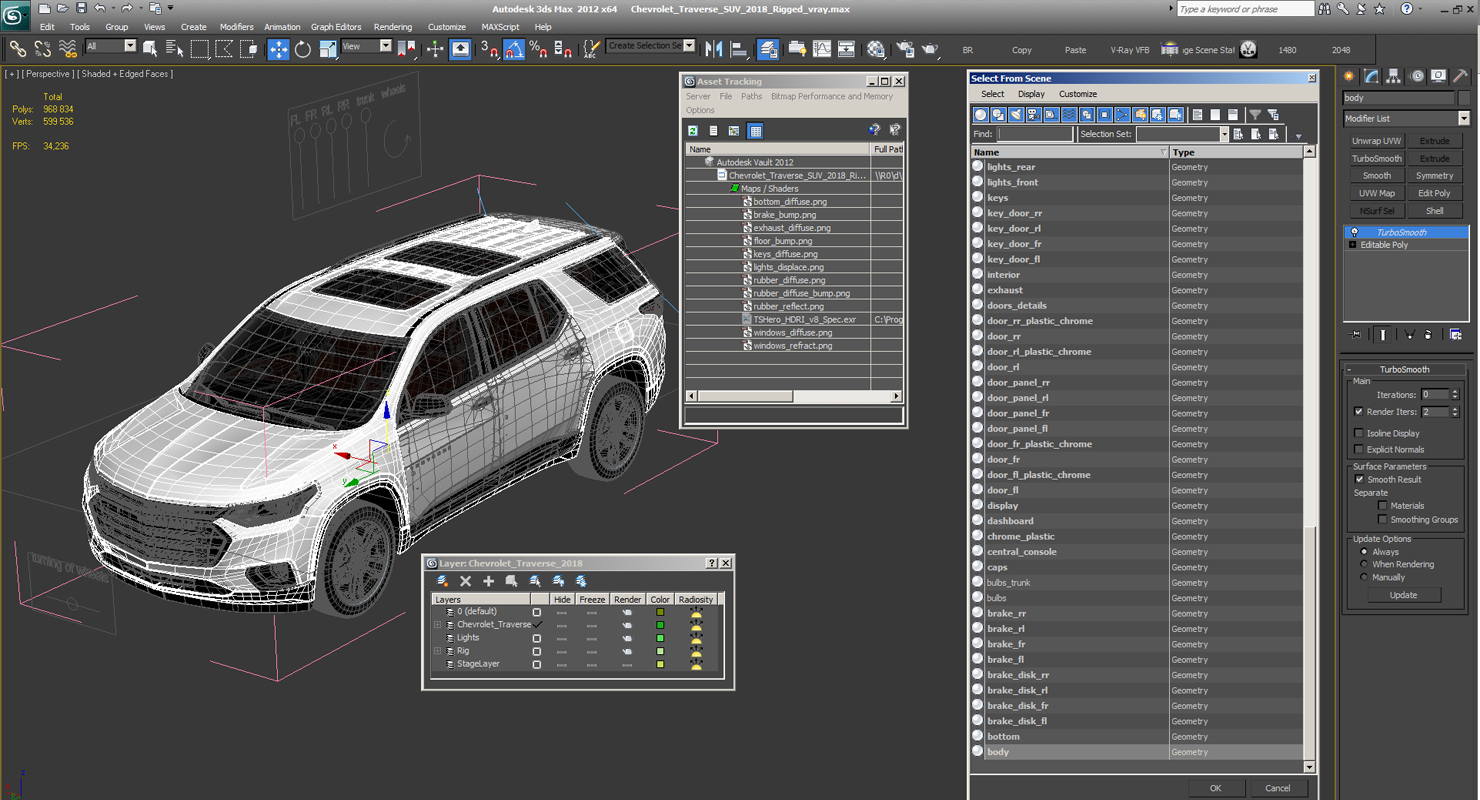The height and width of the screenshot is (800, 1480).
Task: Click Cancel in Select From Scene
Action: (1278, 788)
